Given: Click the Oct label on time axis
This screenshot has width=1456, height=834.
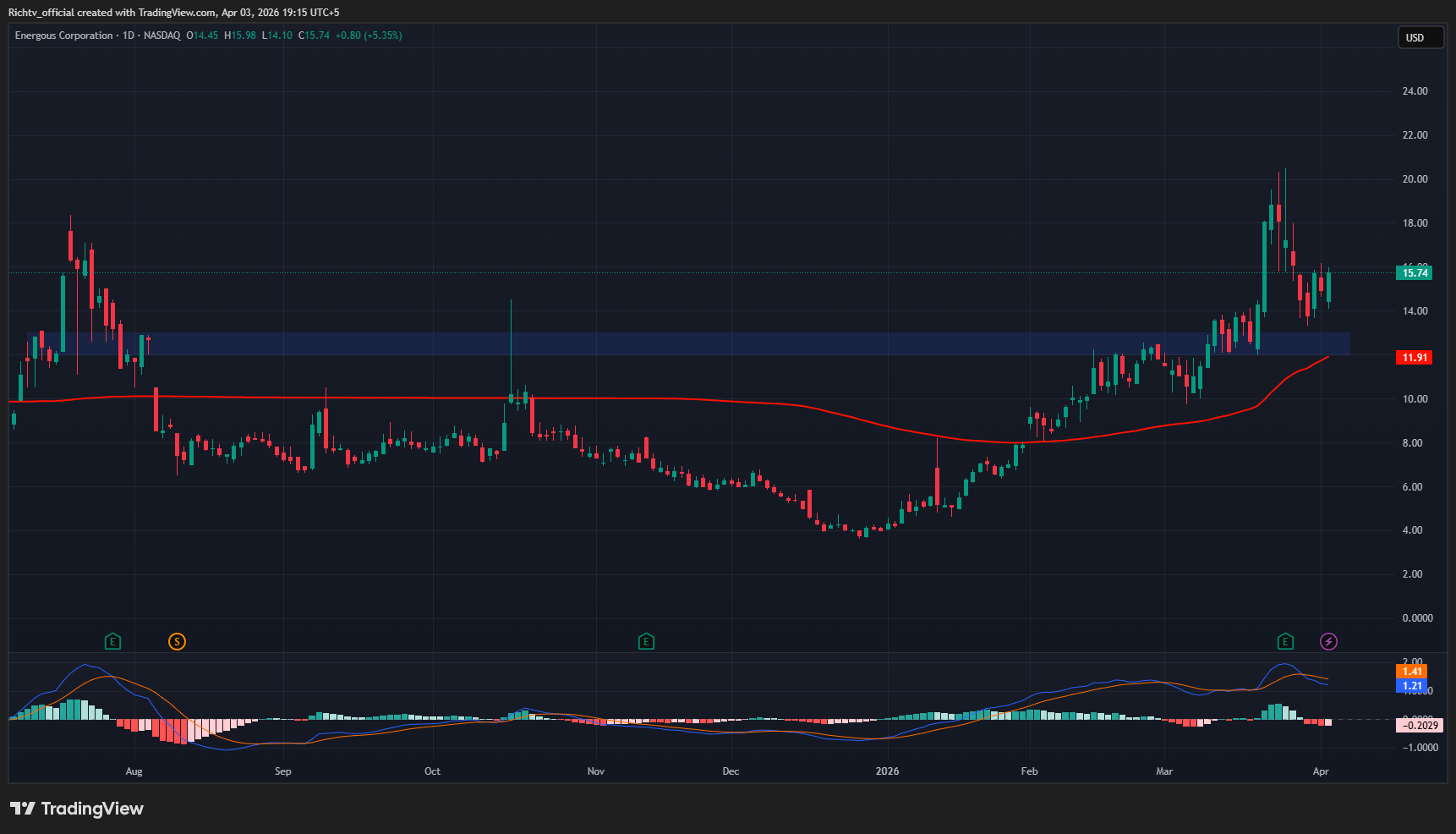Looking at the screenshot, I should pos(432,771).
